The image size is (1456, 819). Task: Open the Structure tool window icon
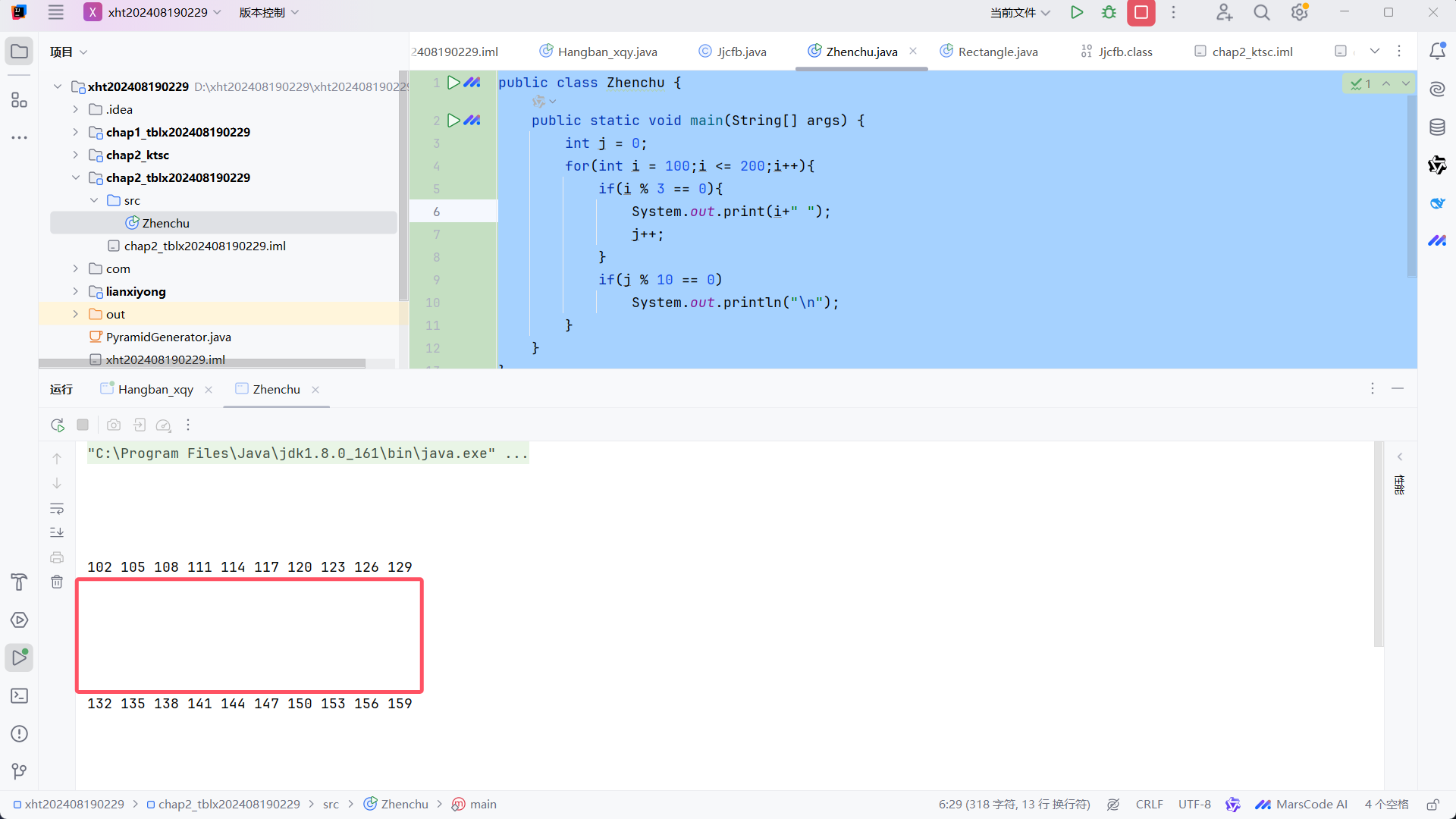(20, 99)
